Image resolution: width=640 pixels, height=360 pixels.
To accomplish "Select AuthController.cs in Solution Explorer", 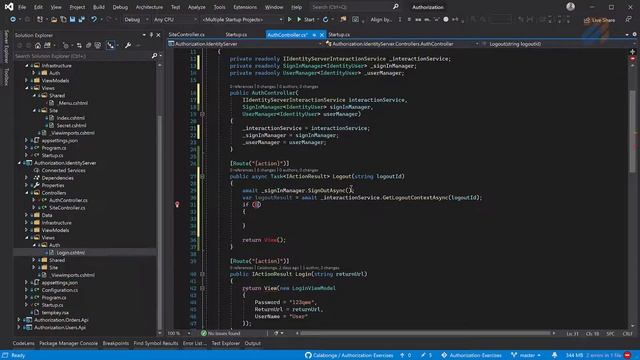I will point(68,200).
